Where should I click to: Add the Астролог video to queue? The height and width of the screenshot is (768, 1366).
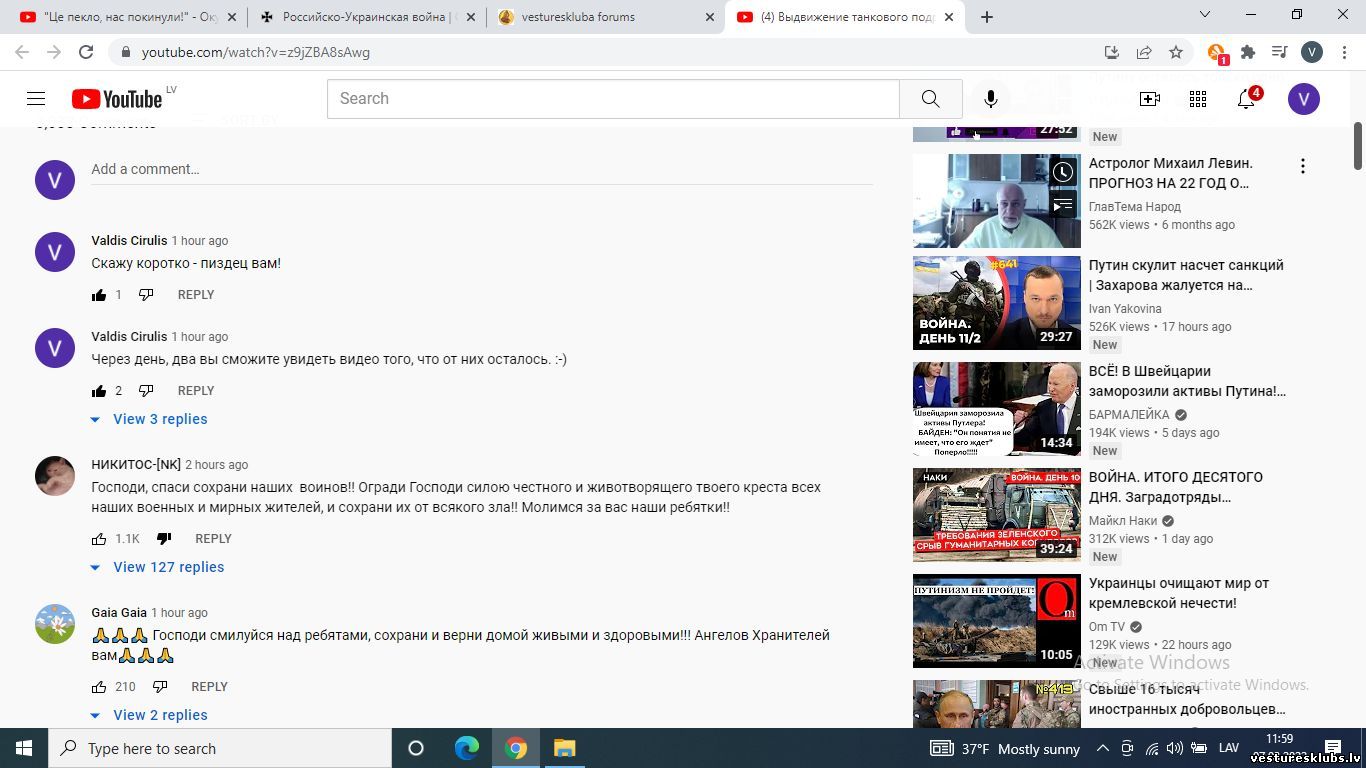coord(1063,205)
